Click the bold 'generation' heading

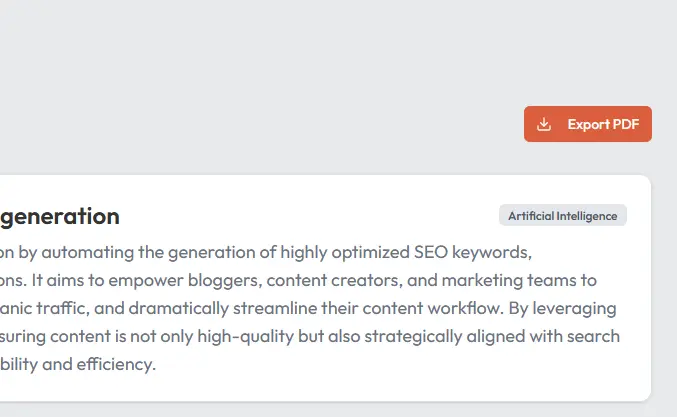click(x=60, y=216)
